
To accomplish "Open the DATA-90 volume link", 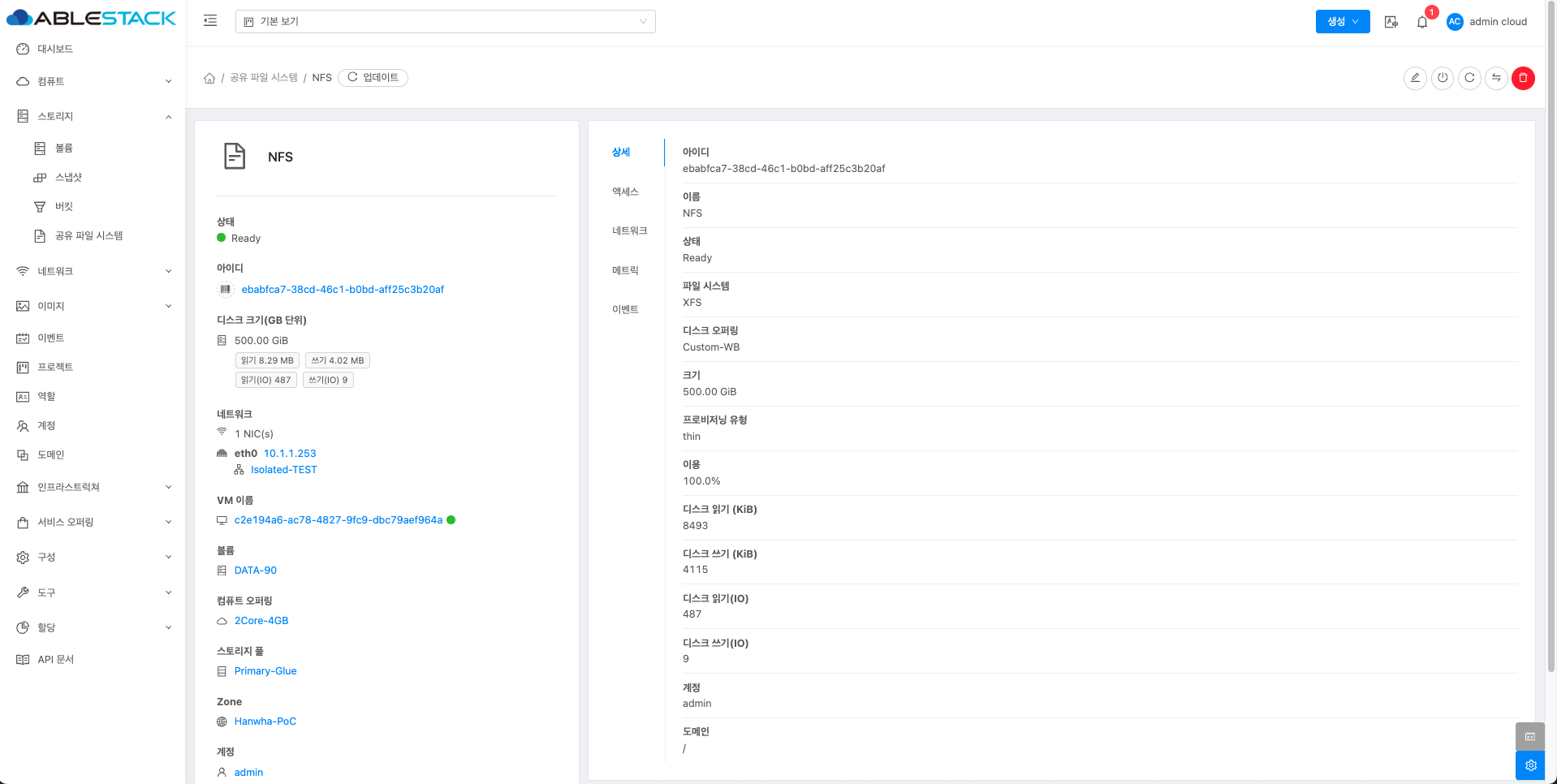I will coord(255,571).
